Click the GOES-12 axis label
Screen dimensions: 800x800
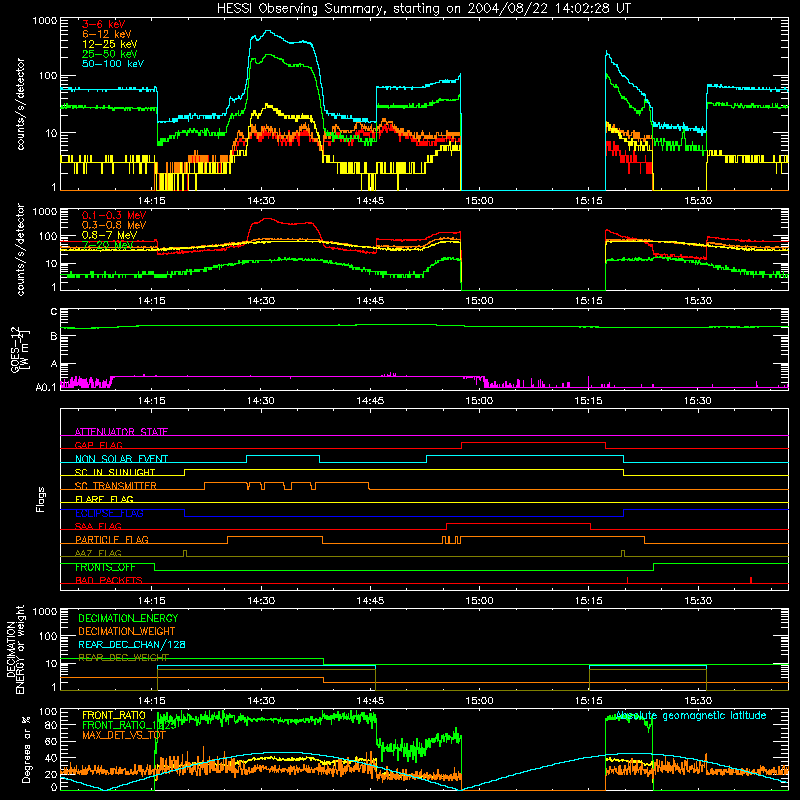(19, 349)
